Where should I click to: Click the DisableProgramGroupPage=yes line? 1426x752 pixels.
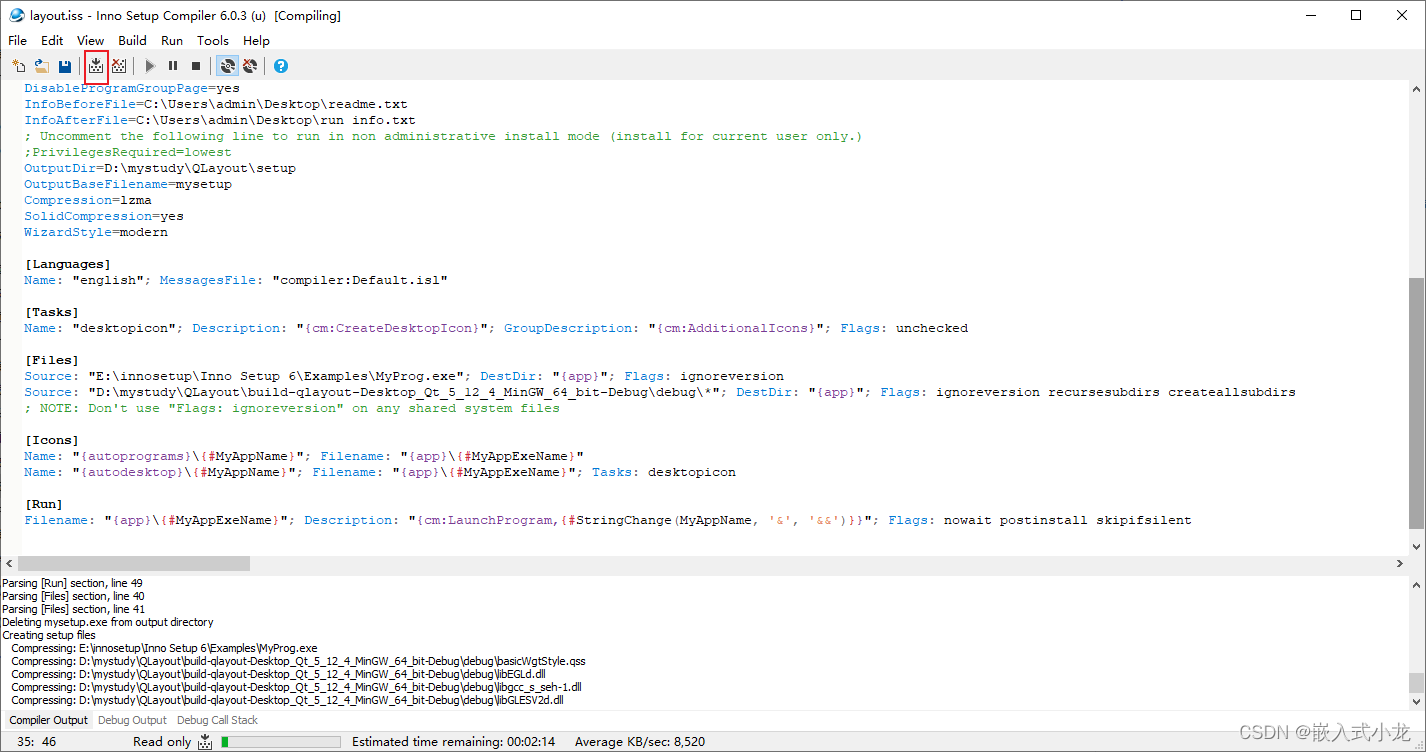click(132, 88)
